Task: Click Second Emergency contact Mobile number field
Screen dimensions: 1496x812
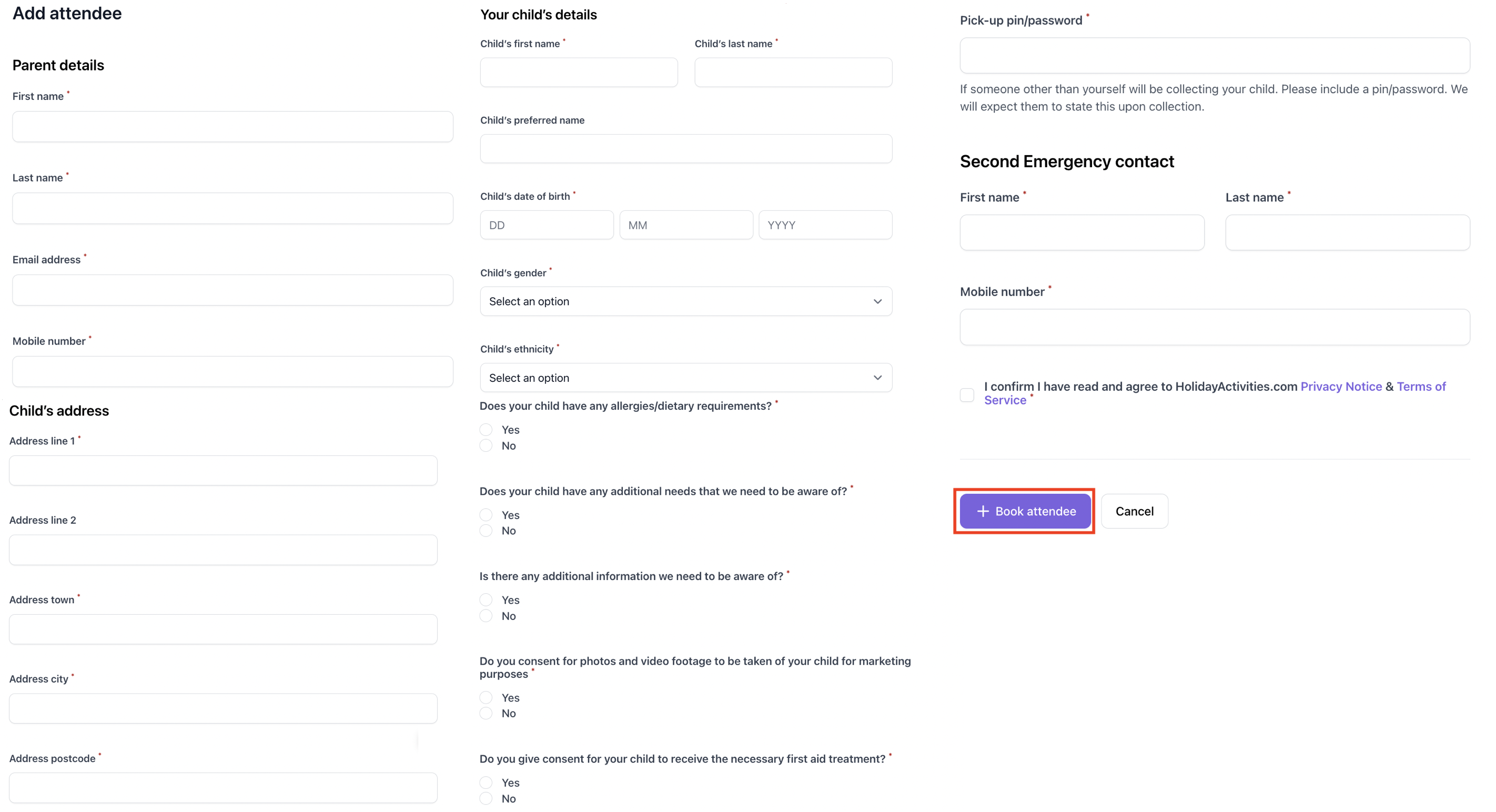Action: [1215, 327]
